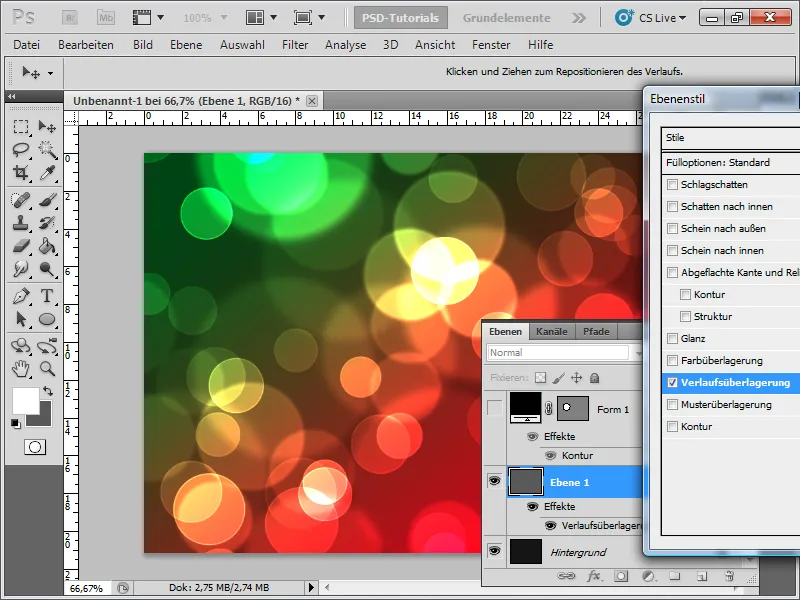Select the Move tool in toolbox
The image size is (800, 600).
[x=47, y=127]
